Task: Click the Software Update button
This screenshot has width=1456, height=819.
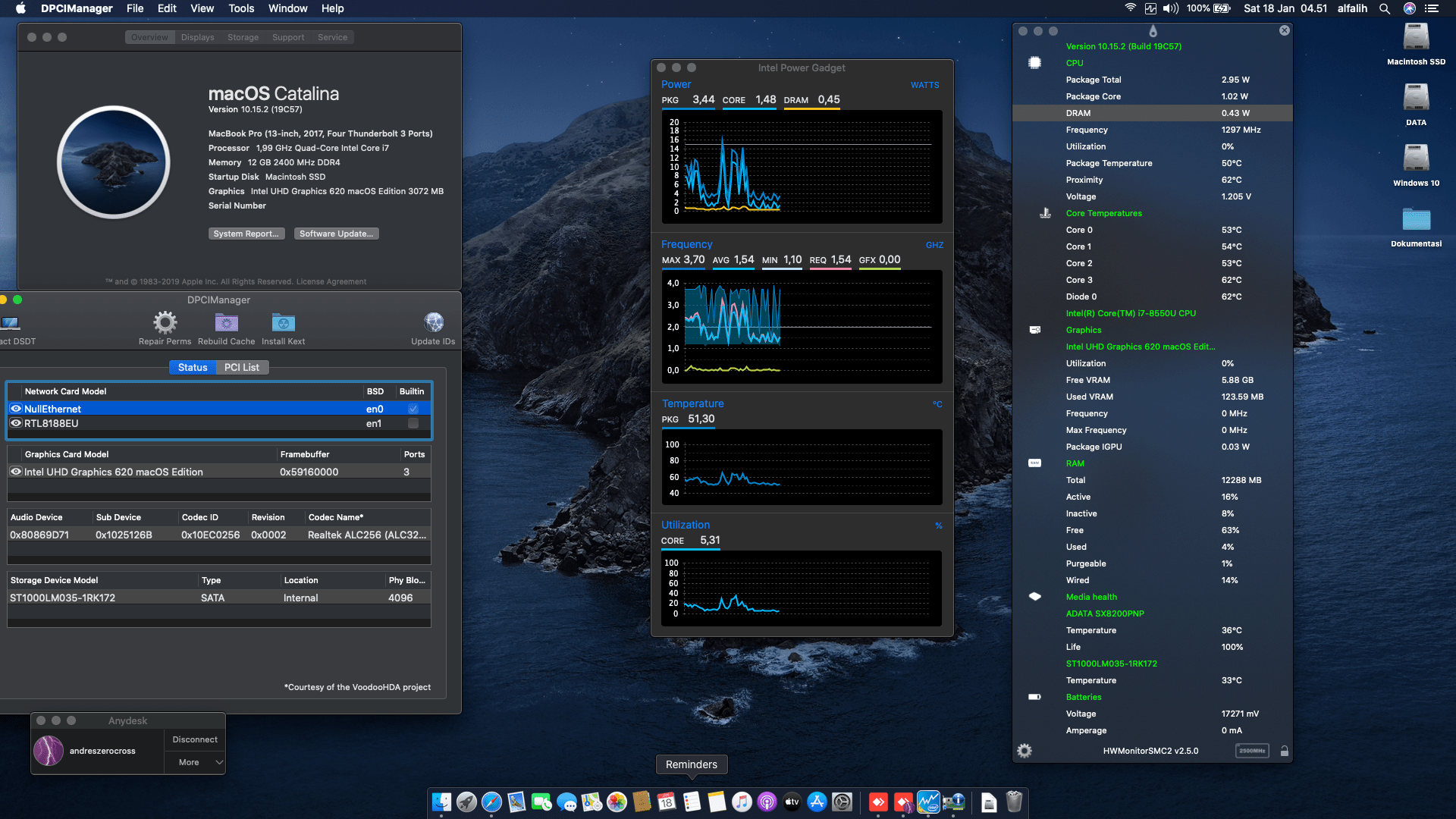Action: click(x=336, y=234)
